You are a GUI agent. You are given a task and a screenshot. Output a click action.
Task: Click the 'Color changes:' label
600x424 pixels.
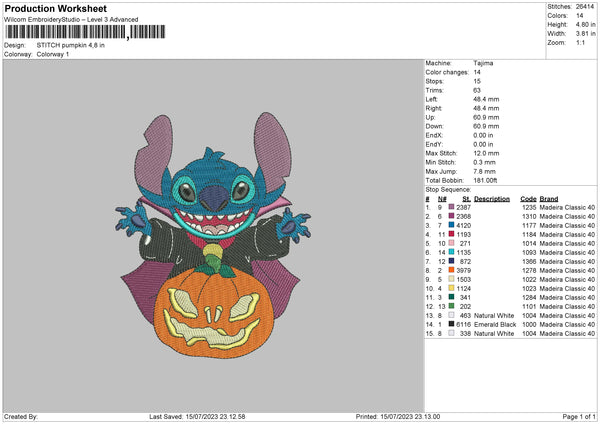(447, 72)
